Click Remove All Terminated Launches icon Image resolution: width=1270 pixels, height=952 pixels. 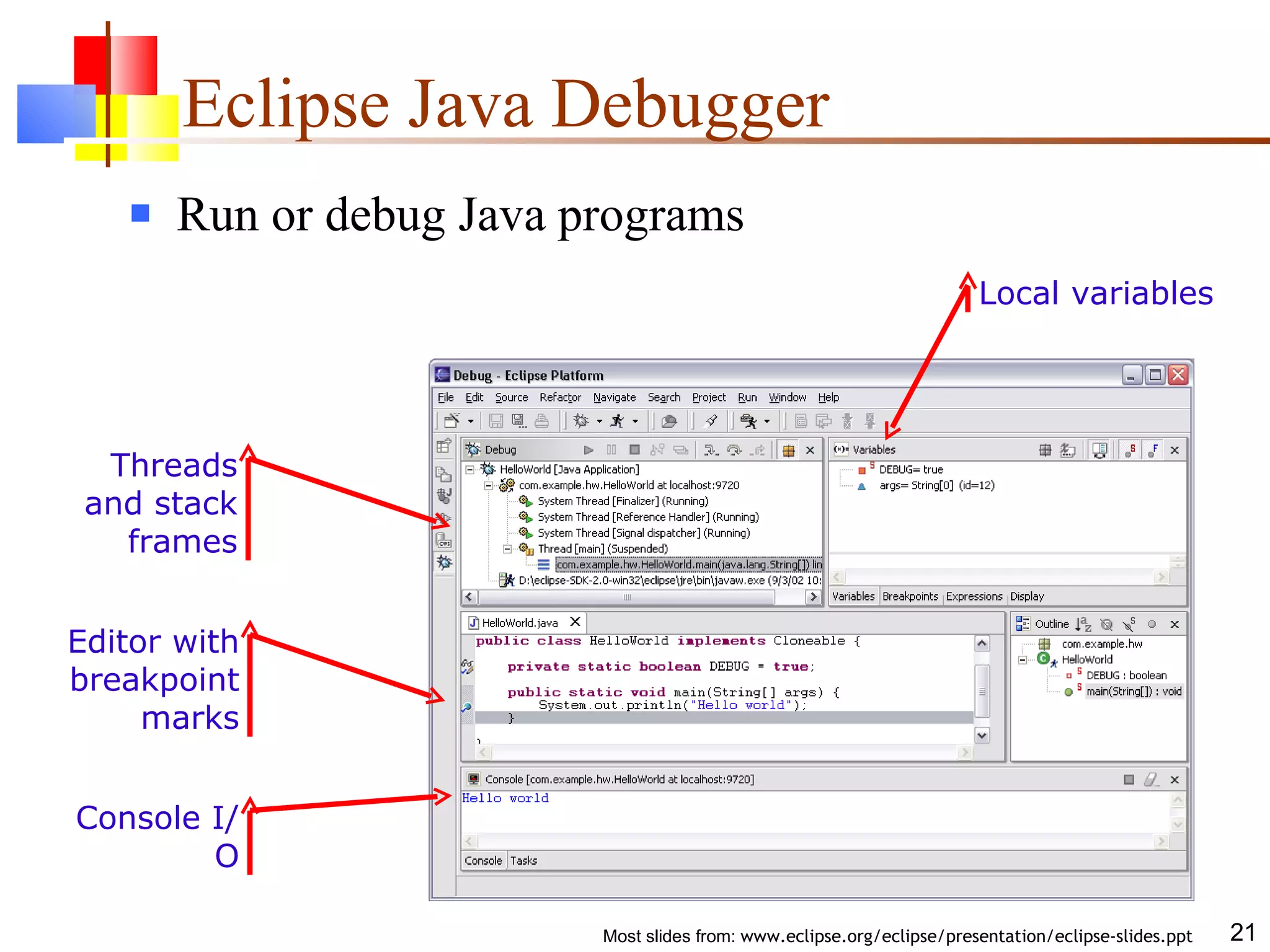(681, 450)
